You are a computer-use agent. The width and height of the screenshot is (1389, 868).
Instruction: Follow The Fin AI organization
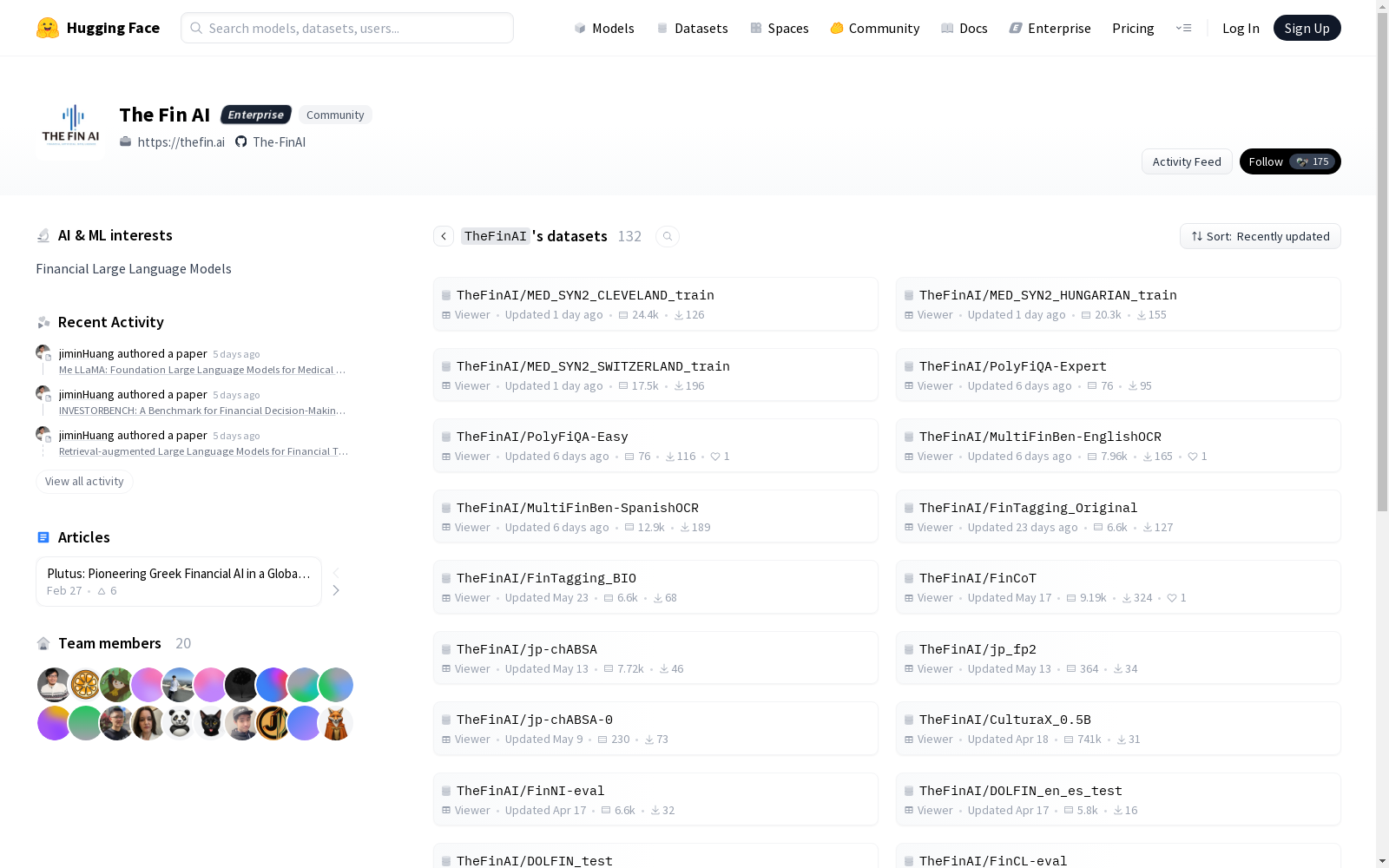point(1290,161)
